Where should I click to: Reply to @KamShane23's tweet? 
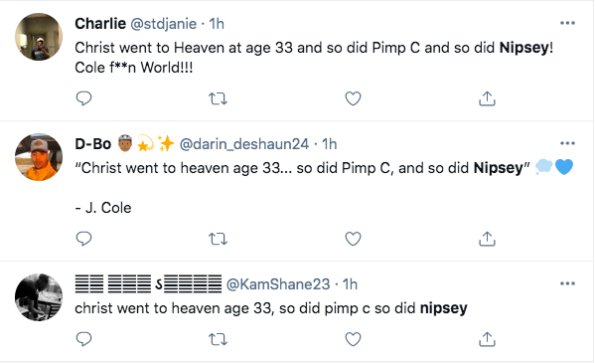tap(84, 339)
